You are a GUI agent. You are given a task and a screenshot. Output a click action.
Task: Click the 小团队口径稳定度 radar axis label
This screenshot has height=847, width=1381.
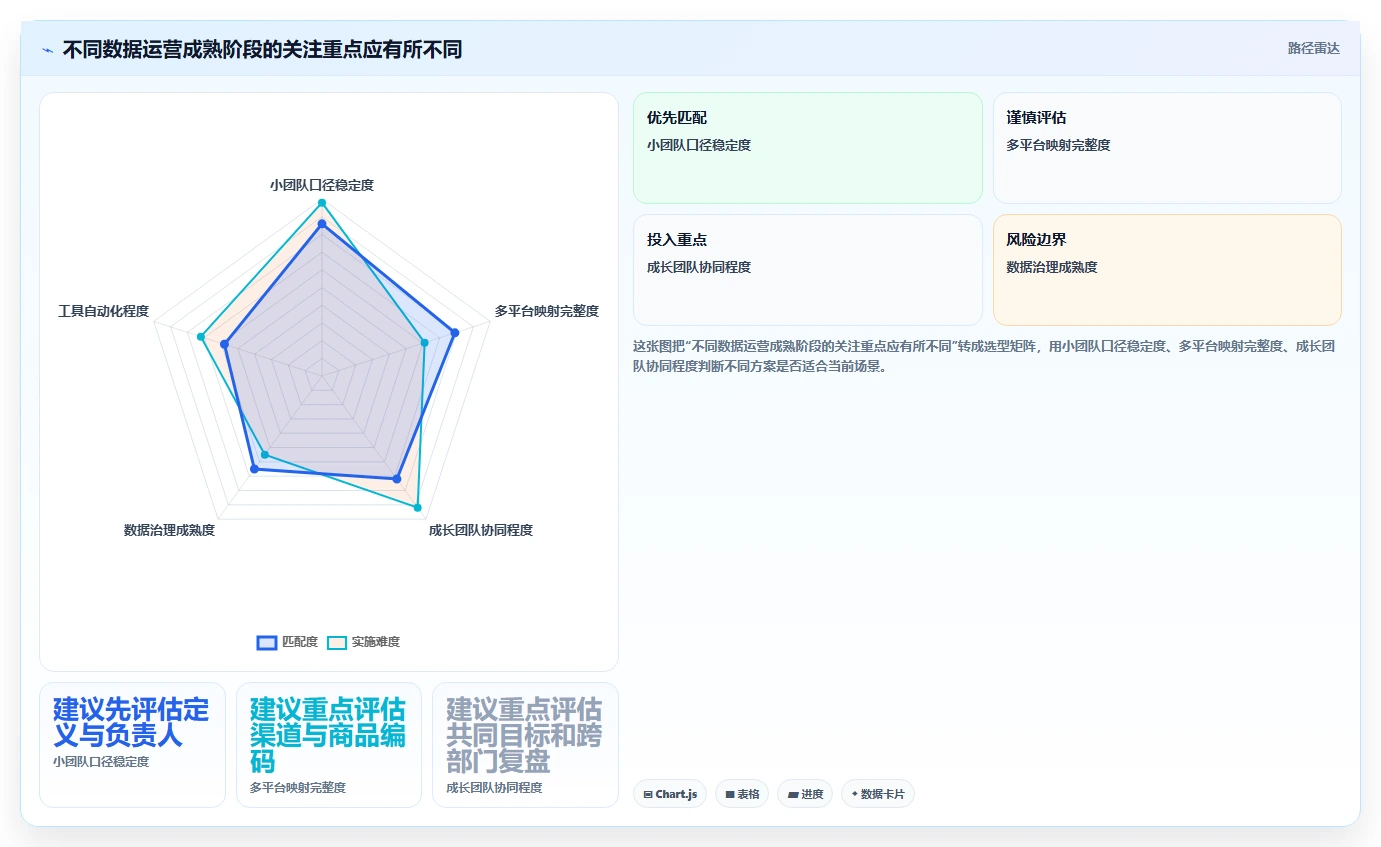(322, 185)
